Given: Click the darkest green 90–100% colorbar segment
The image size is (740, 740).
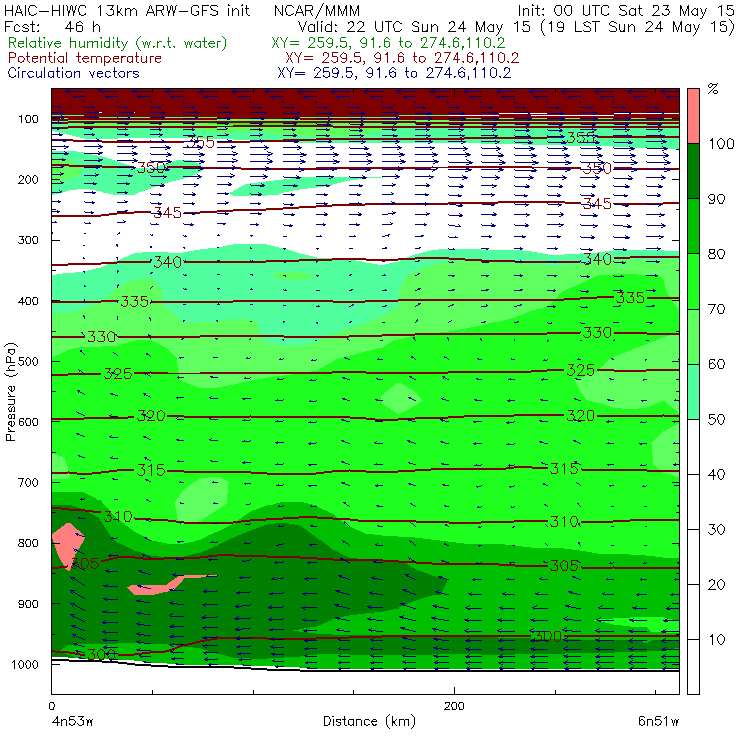Looking at the screenshot, I should 693,171.
